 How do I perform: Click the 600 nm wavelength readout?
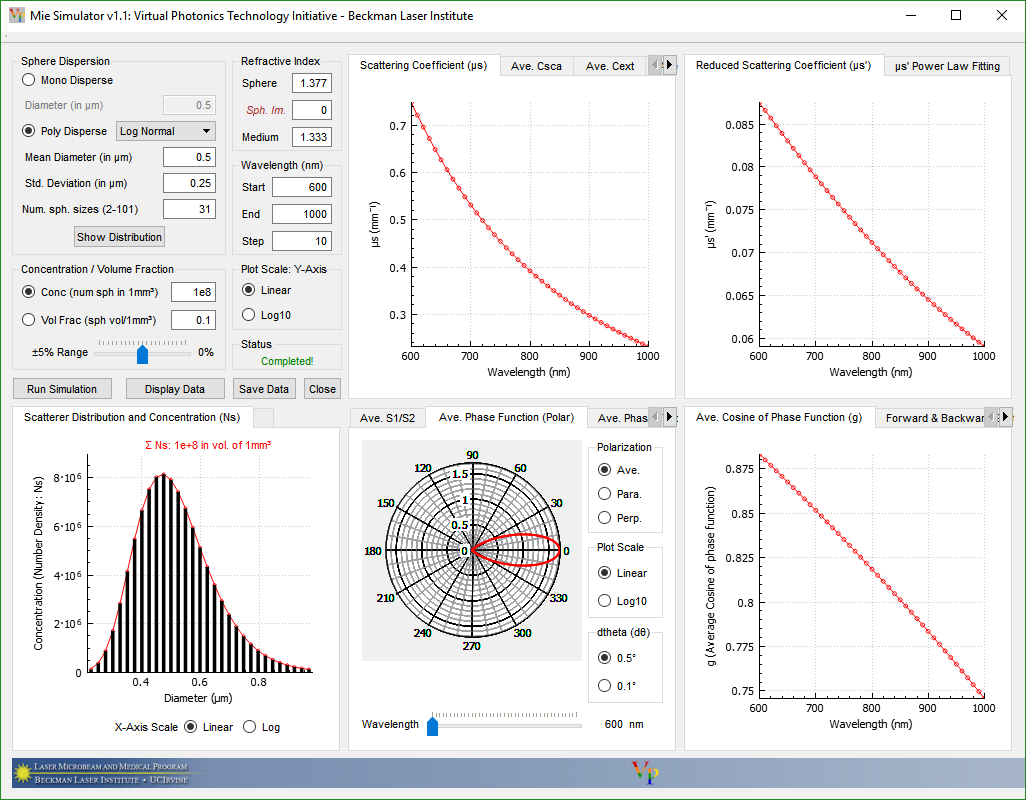click(624, 724)
